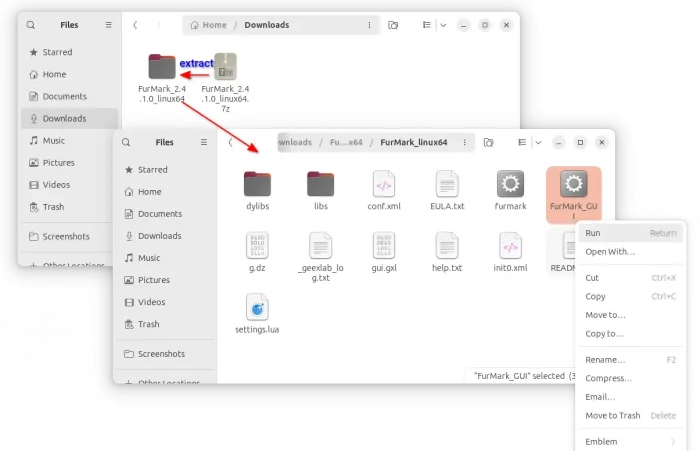Go back in Downloads window

click(x=135, y=25)
